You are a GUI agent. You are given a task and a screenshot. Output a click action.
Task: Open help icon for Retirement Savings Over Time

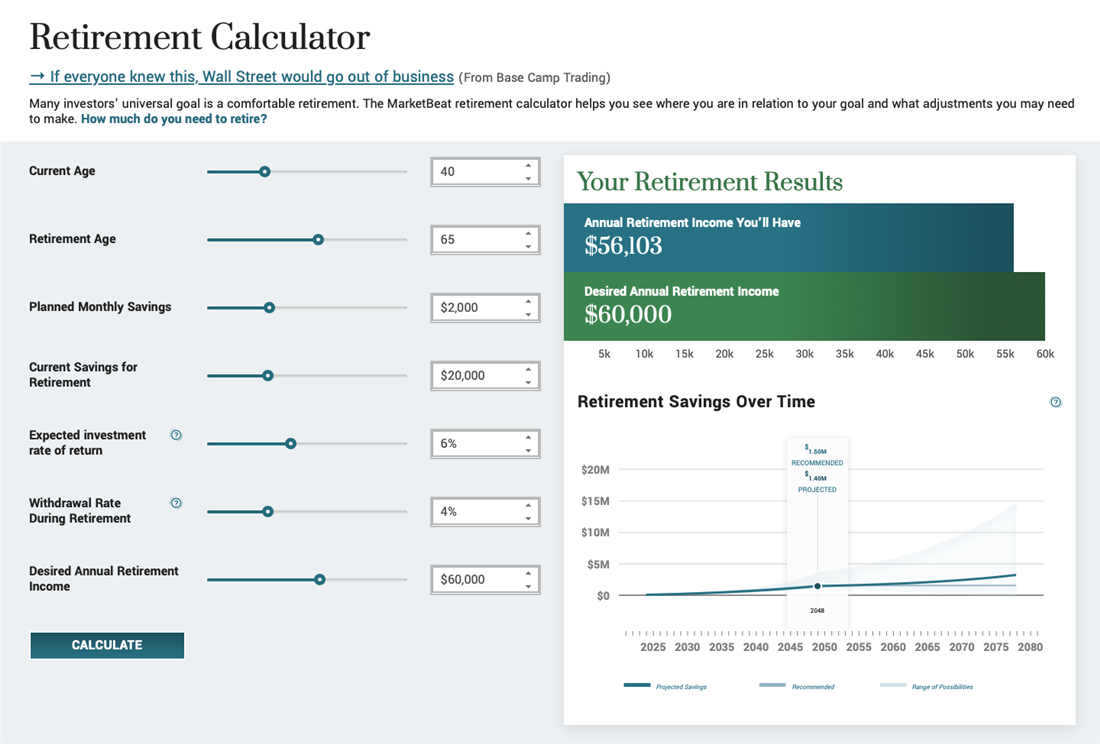coord(1055,402)
